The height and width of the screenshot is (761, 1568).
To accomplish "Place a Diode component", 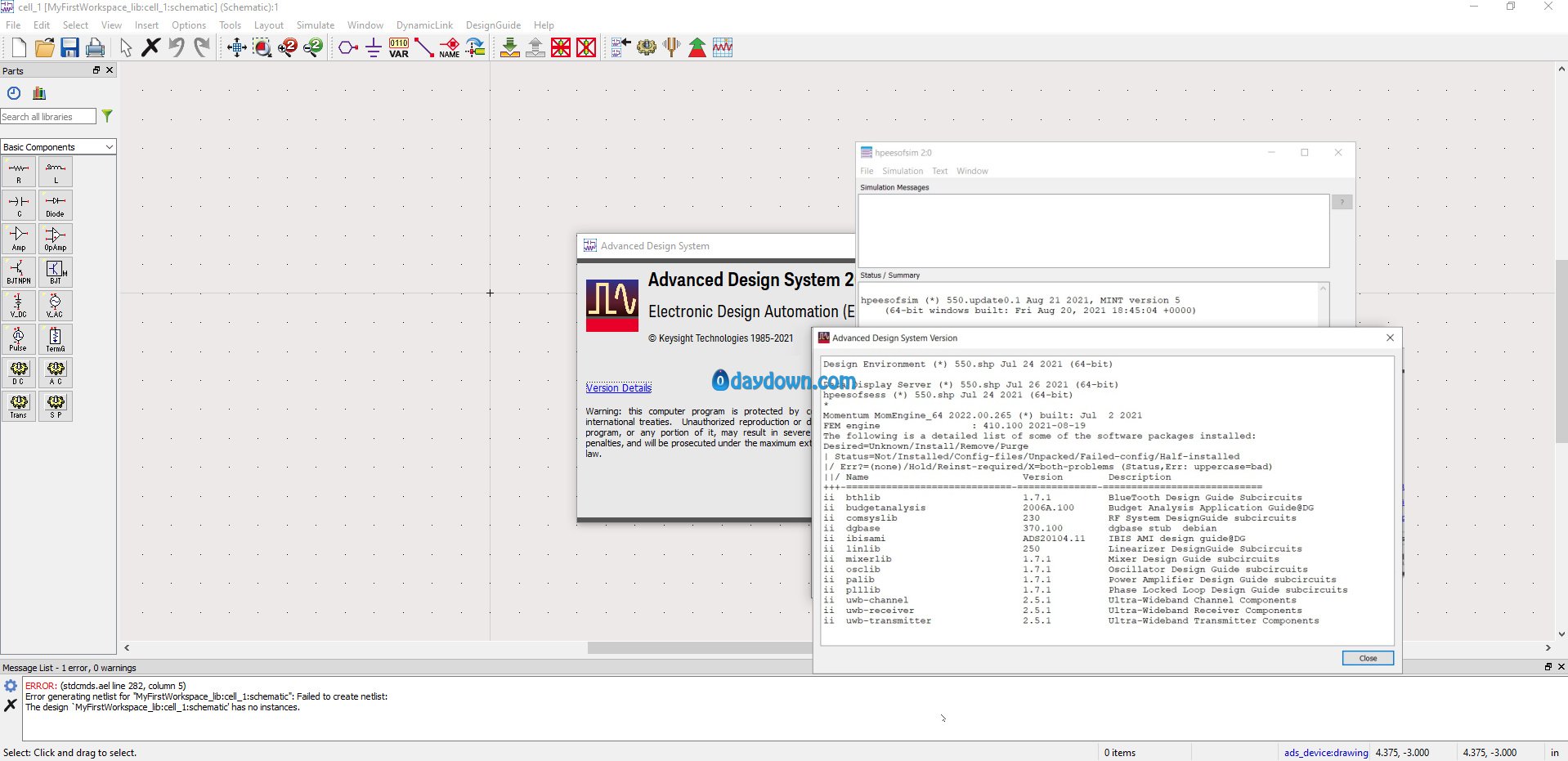I will tap(56, 205).
